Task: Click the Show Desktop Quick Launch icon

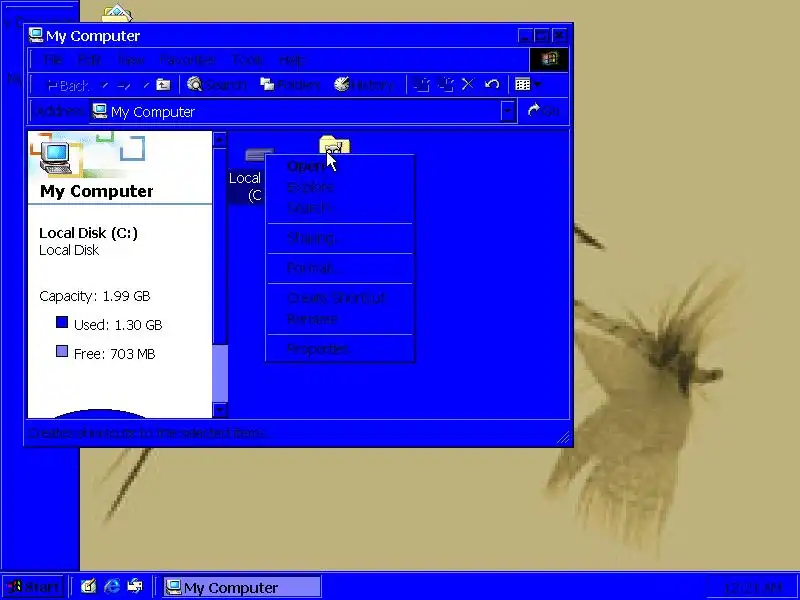Action: pos(88,586)
